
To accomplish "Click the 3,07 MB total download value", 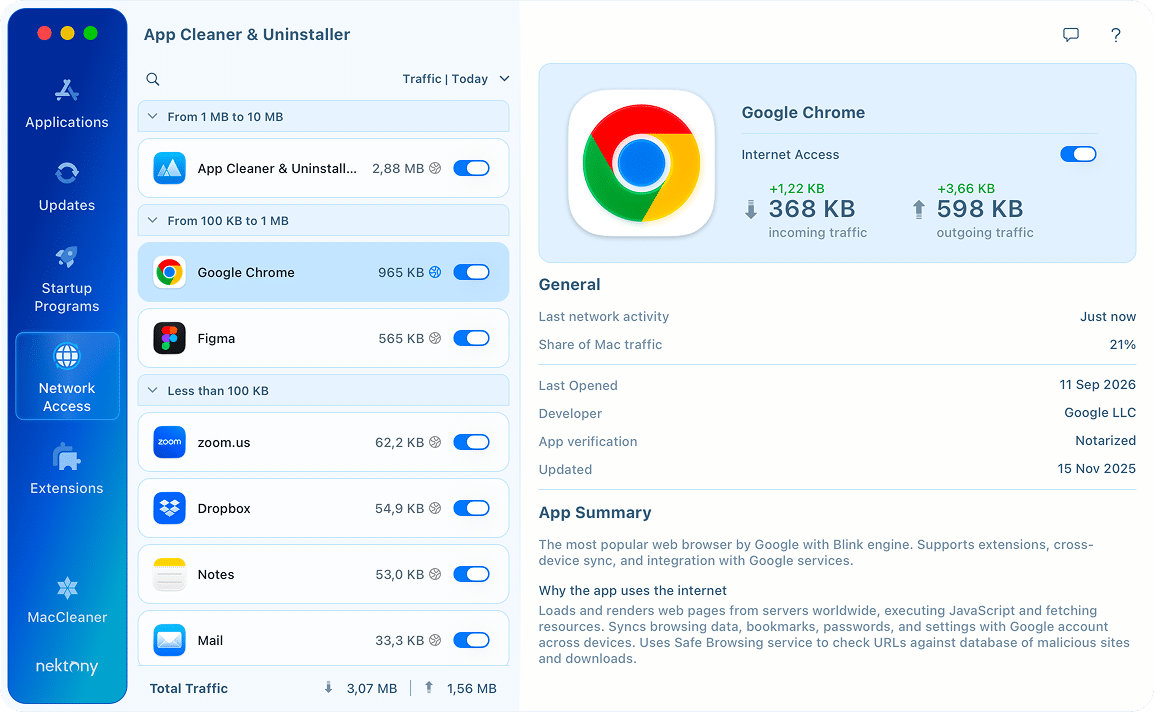I will [x=372, y=688].
